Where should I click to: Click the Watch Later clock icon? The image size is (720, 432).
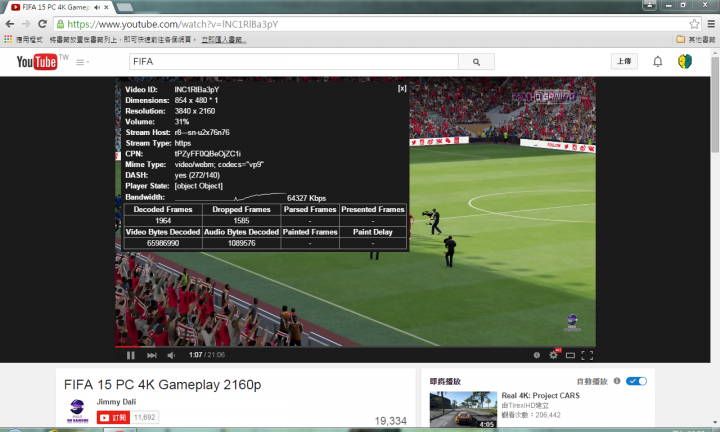coord(537,355)
